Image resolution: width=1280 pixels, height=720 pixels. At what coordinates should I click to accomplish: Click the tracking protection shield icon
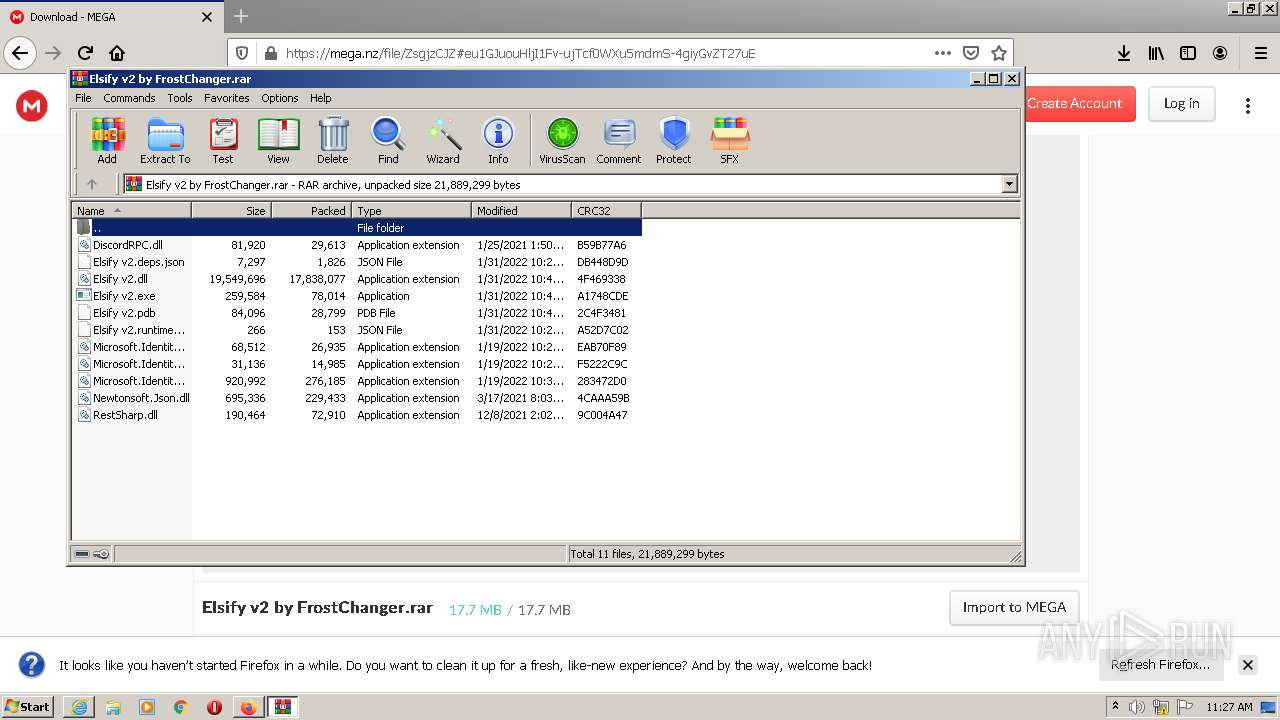[x=241, y=53]
